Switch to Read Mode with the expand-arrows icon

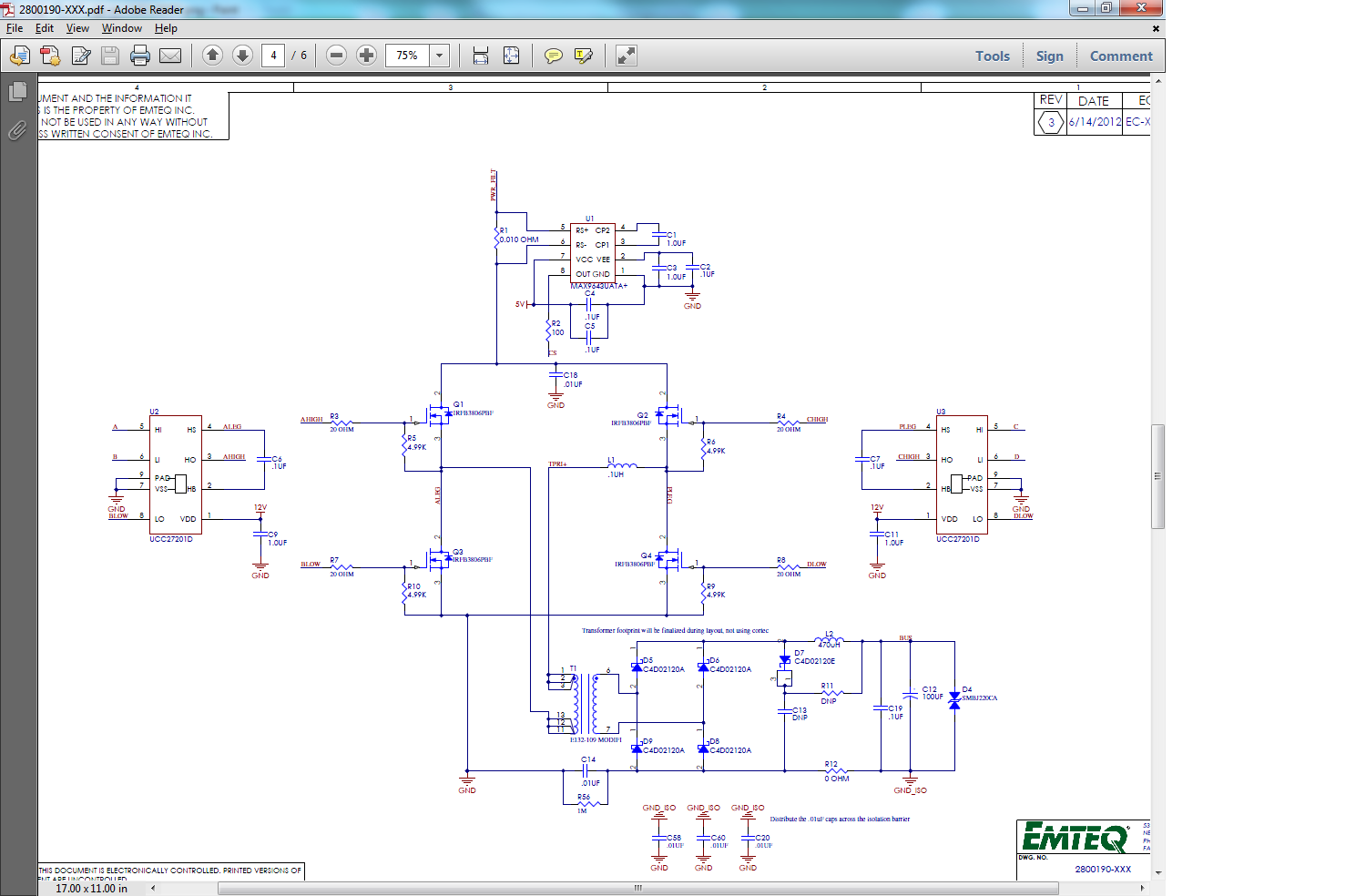click(627, 56)
